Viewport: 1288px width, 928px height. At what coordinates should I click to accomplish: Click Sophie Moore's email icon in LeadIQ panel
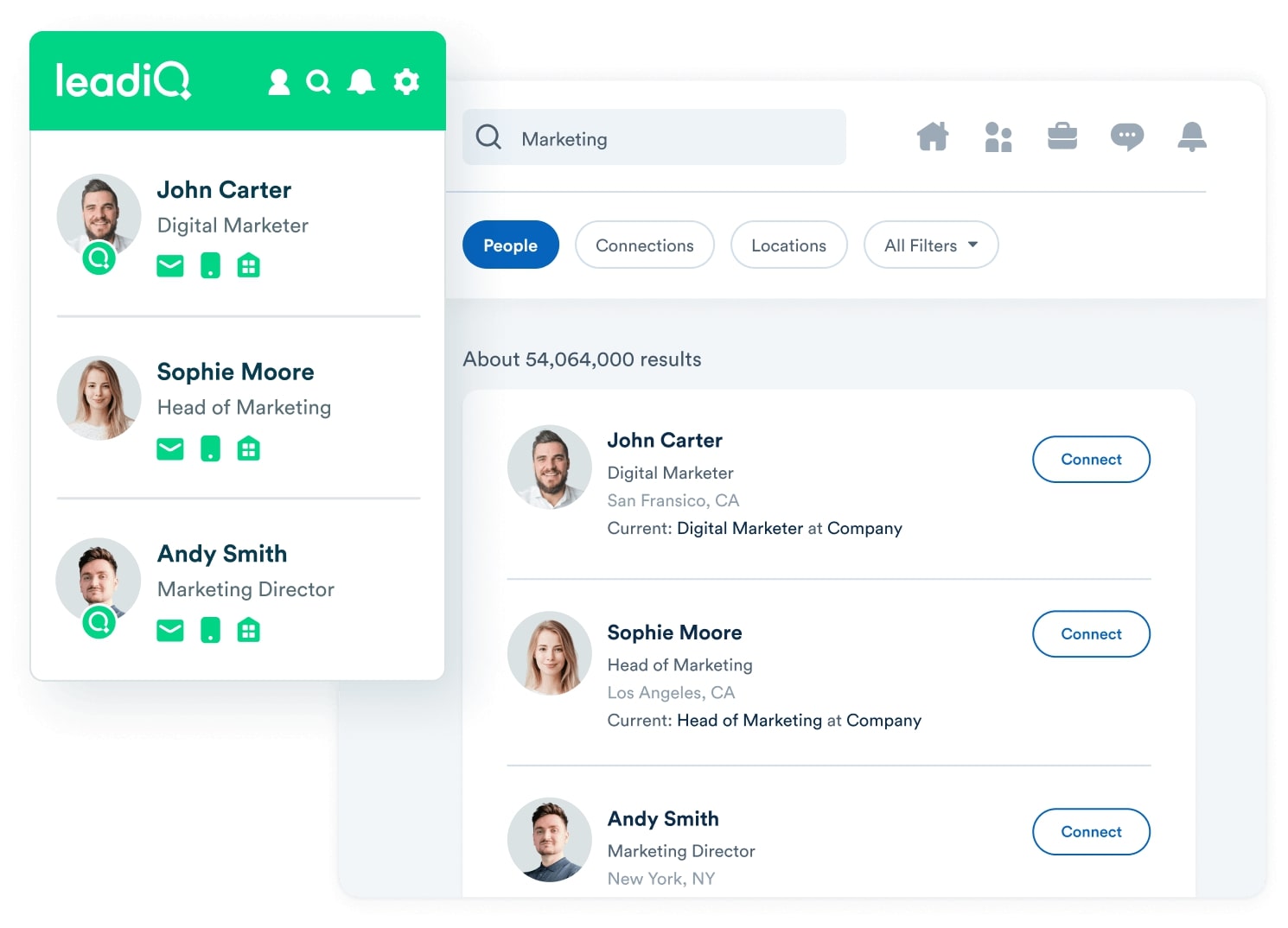(170, 449)
